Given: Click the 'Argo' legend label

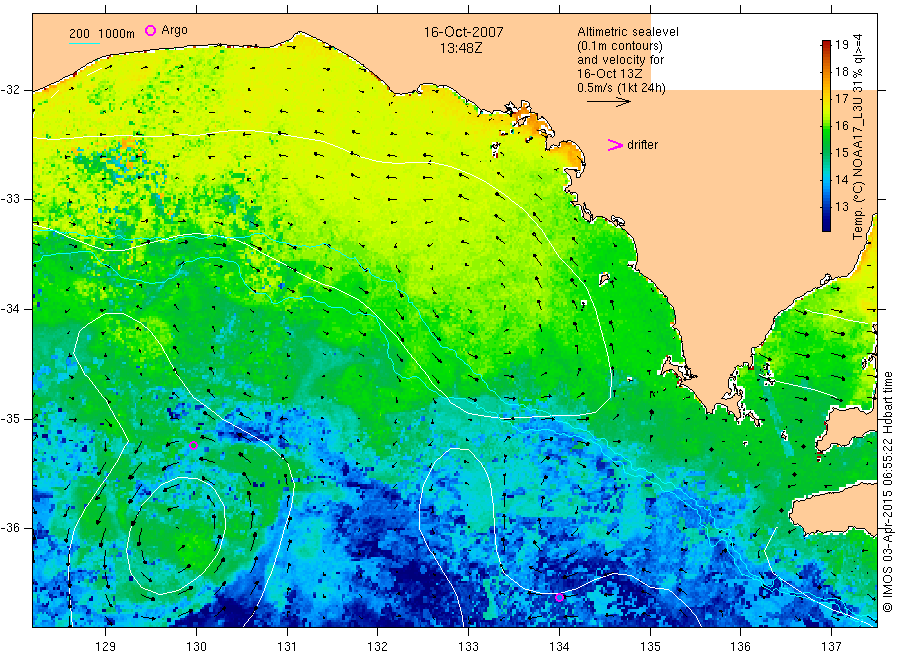Looking at the screenshot, I should [x=174, y=30].
